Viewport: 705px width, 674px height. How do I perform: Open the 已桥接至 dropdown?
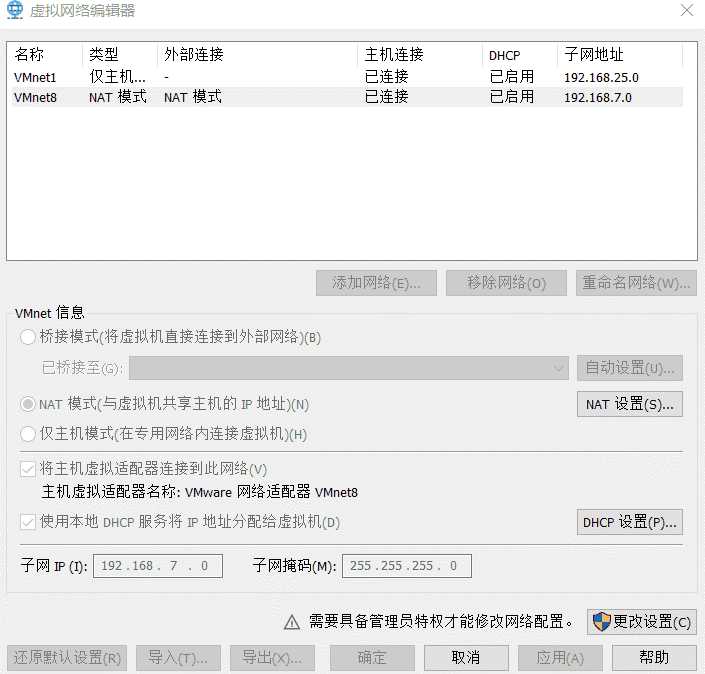[348, 368]
